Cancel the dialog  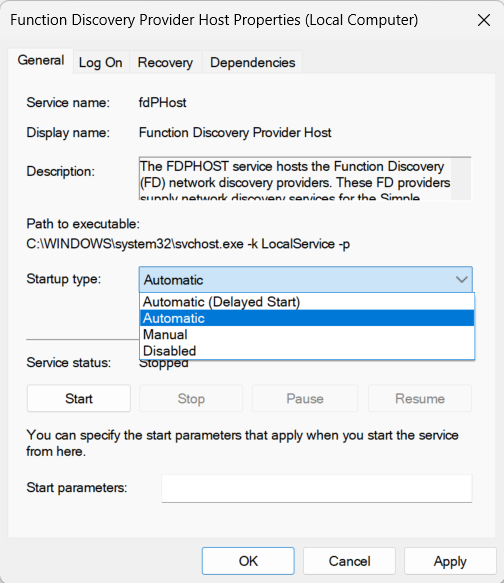349,561
